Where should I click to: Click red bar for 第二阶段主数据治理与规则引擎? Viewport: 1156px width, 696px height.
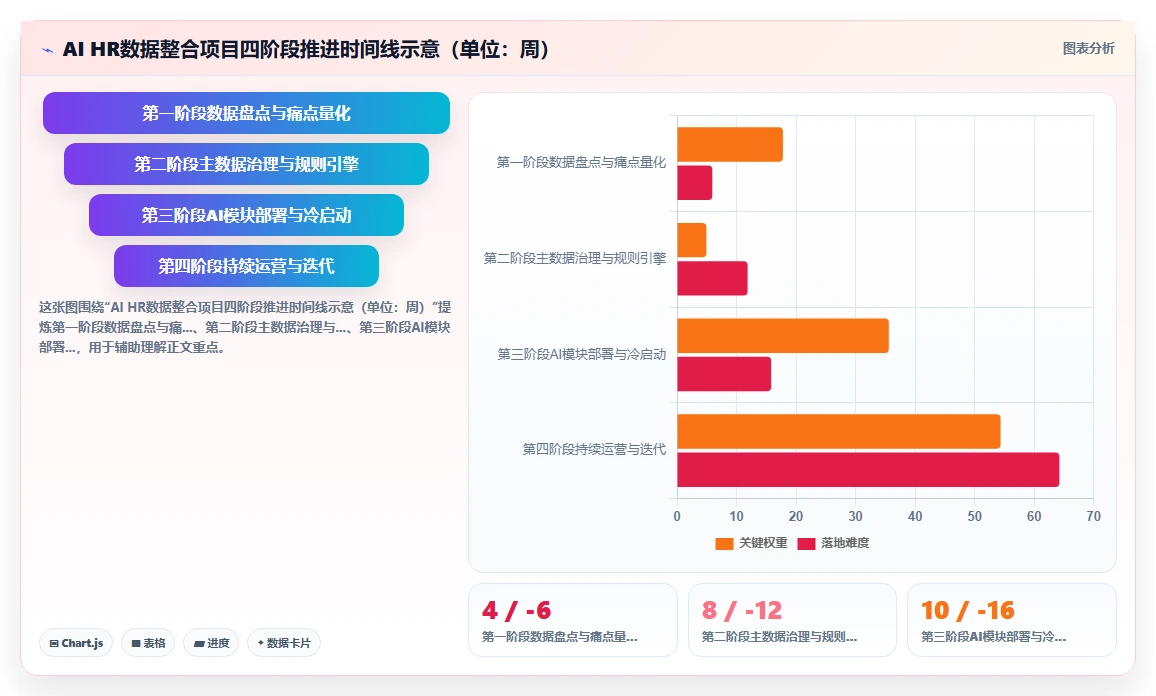click(712, 279)
